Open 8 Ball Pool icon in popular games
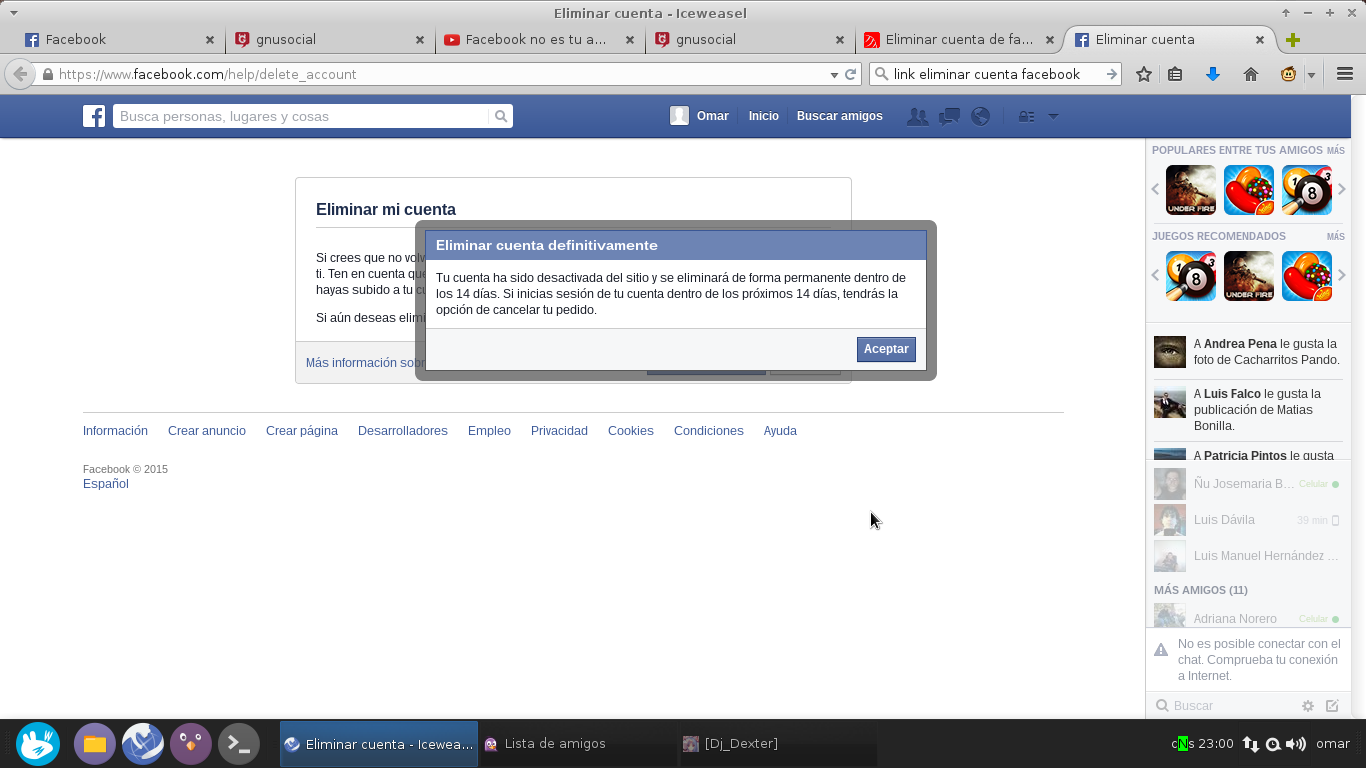Screen dimensions: 1366x768 [x=1307, y=190]
